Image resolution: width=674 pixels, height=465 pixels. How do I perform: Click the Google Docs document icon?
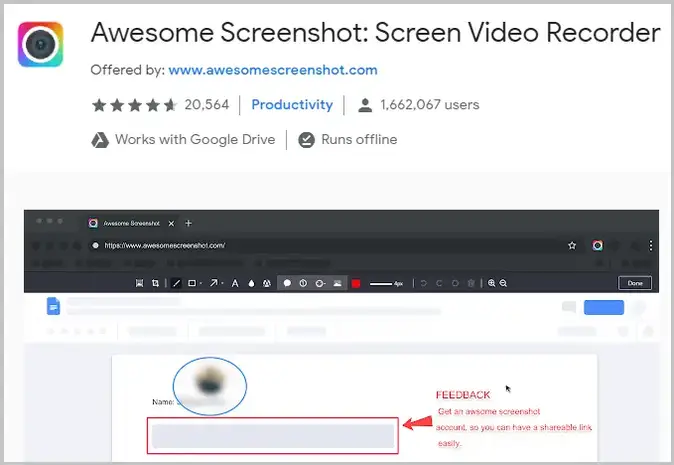click(53, 306)
